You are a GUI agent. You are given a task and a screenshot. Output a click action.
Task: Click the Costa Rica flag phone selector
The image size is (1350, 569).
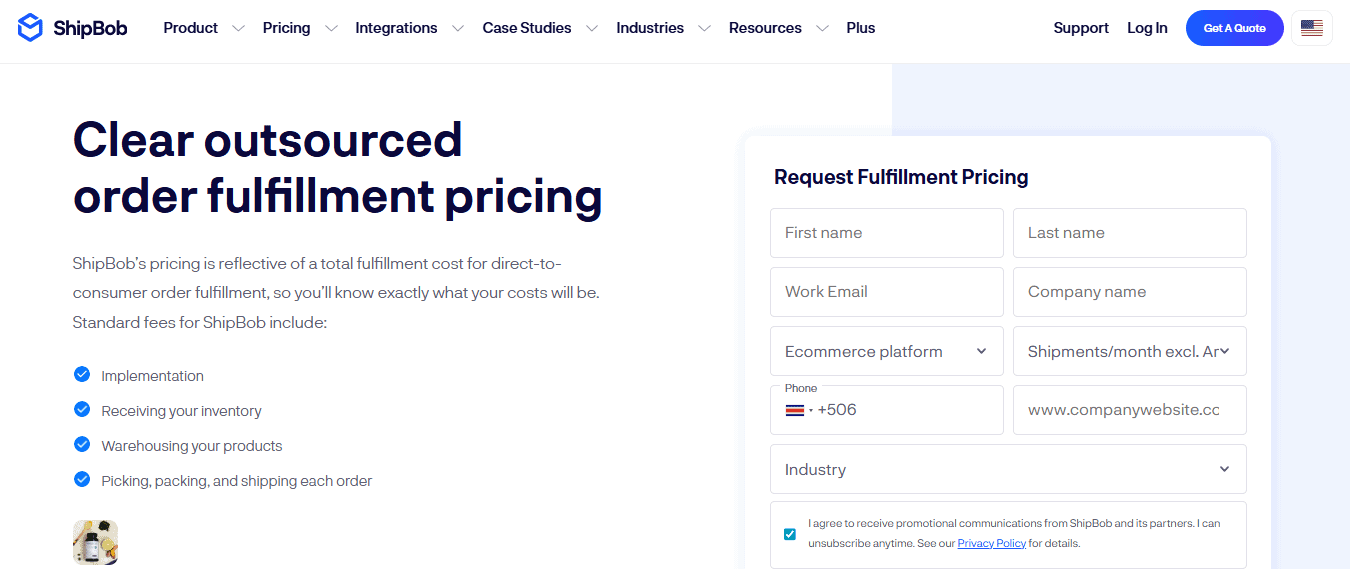(797, 410)
